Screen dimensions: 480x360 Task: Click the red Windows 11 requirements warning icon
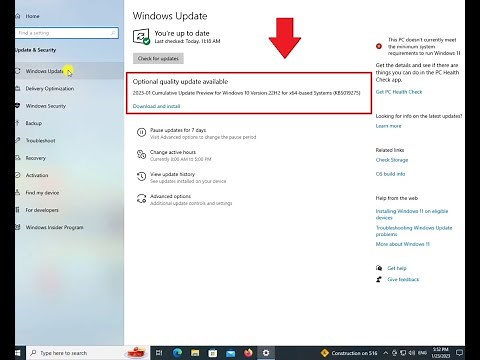coord(379,46)
